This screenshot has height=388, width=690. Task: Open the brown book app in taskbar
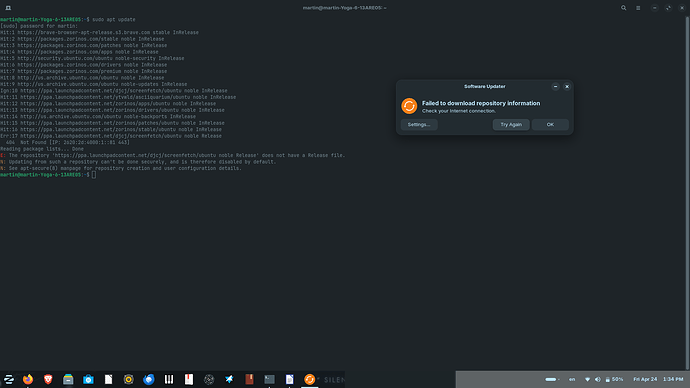point(249,379)
